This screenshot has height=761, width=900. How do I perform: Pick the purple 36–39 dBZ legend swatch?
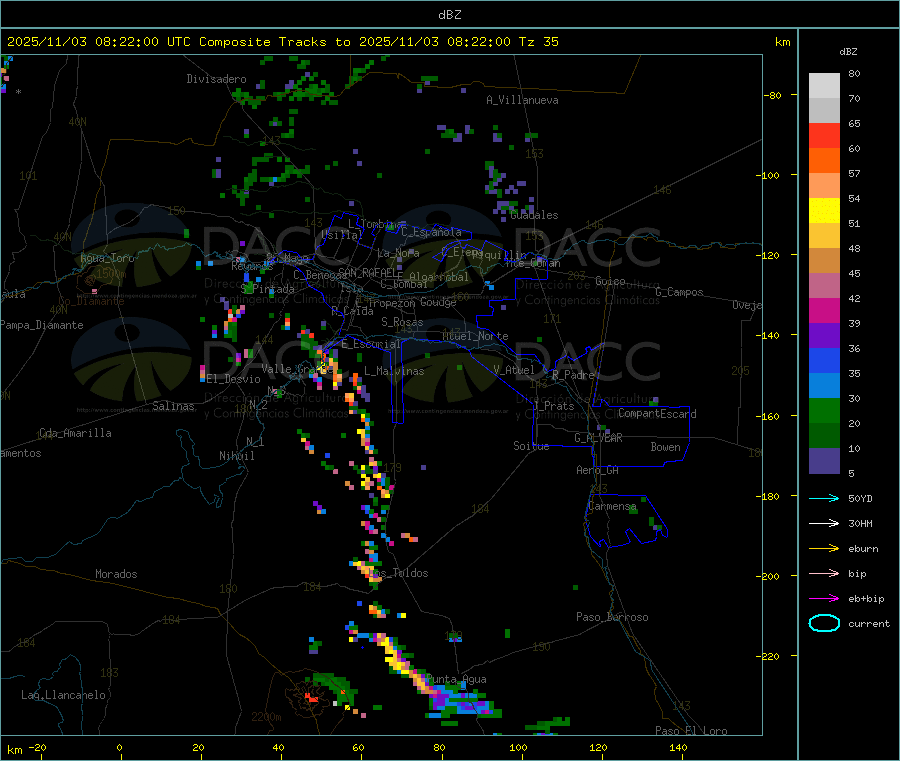pyautogui.click(x=824, y=336)
